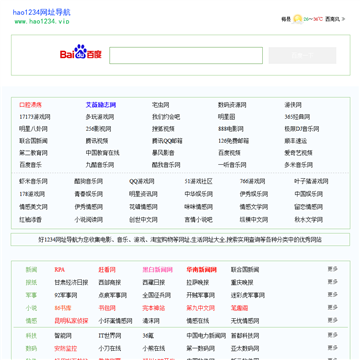Open the 第九中文网 link
Screen dimensions: 360x360
[200, 308]
